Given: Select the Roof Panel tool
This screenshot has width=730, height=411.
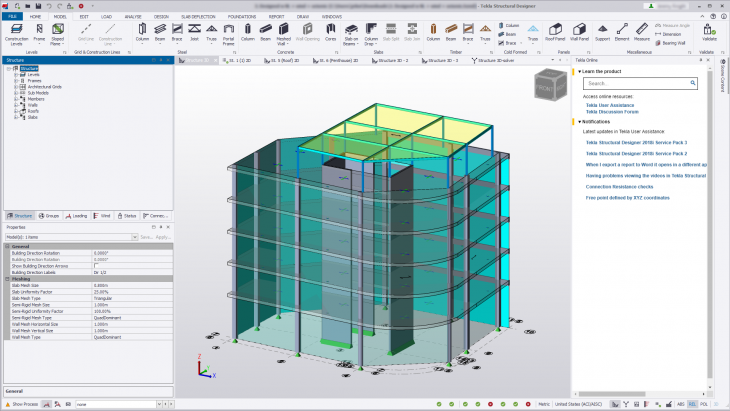Looking at the screenshot, I should (x=555, y=33).
